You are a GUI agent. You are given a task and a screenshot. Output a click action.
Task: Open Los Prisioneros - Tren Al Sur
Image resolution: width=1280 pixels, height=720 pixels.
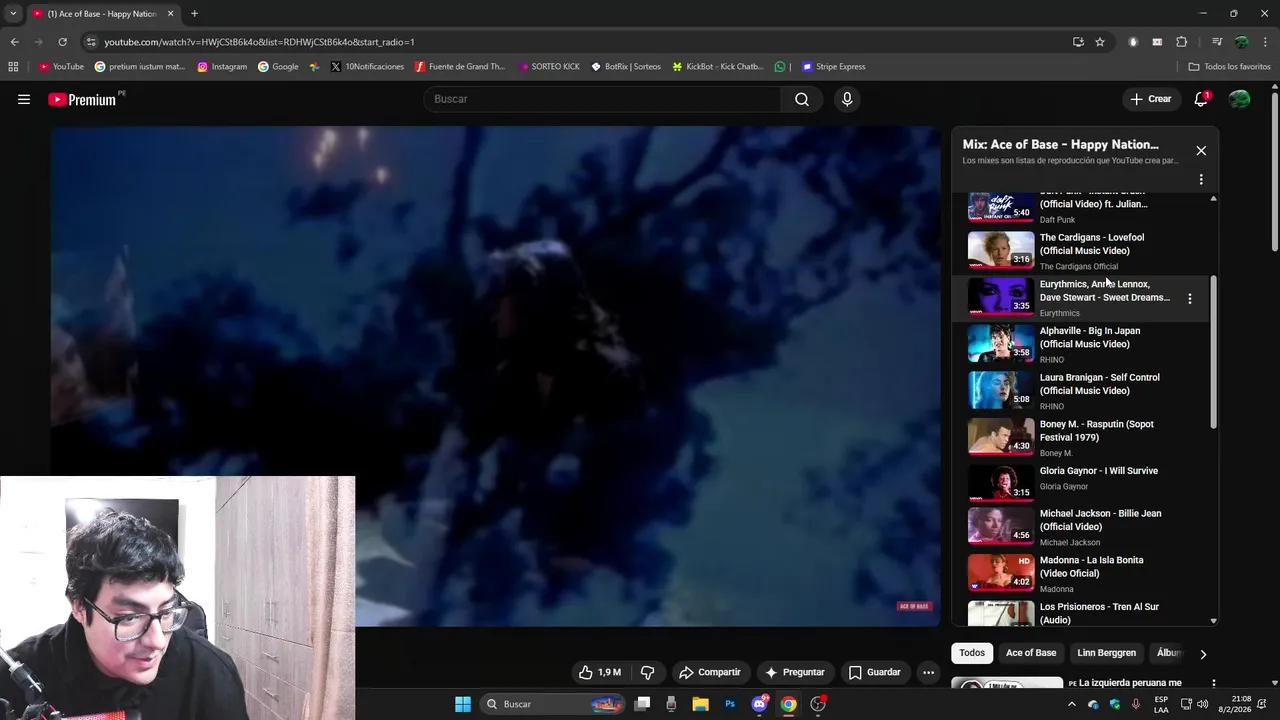click(x=1099, y=613)
